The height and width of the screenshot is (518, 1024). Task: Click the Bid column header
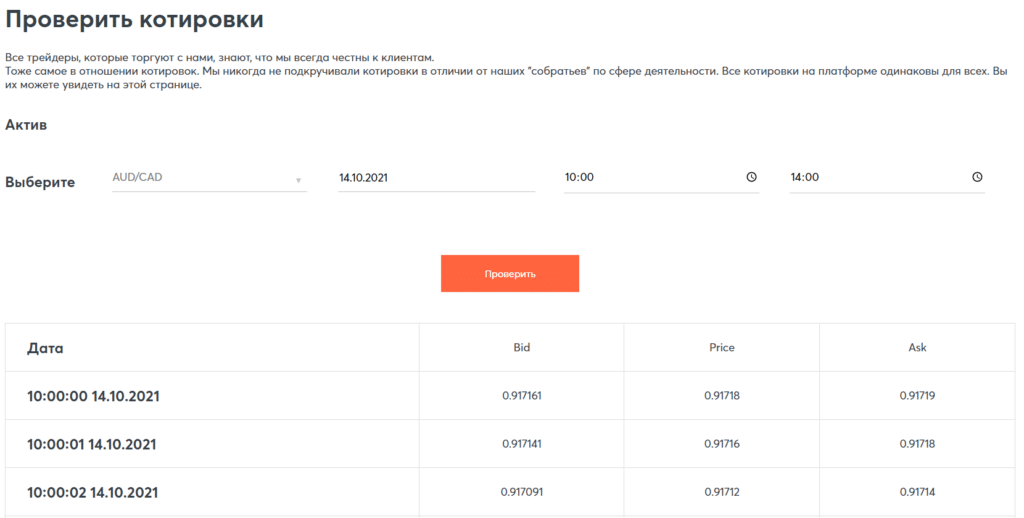coord(521,348)
